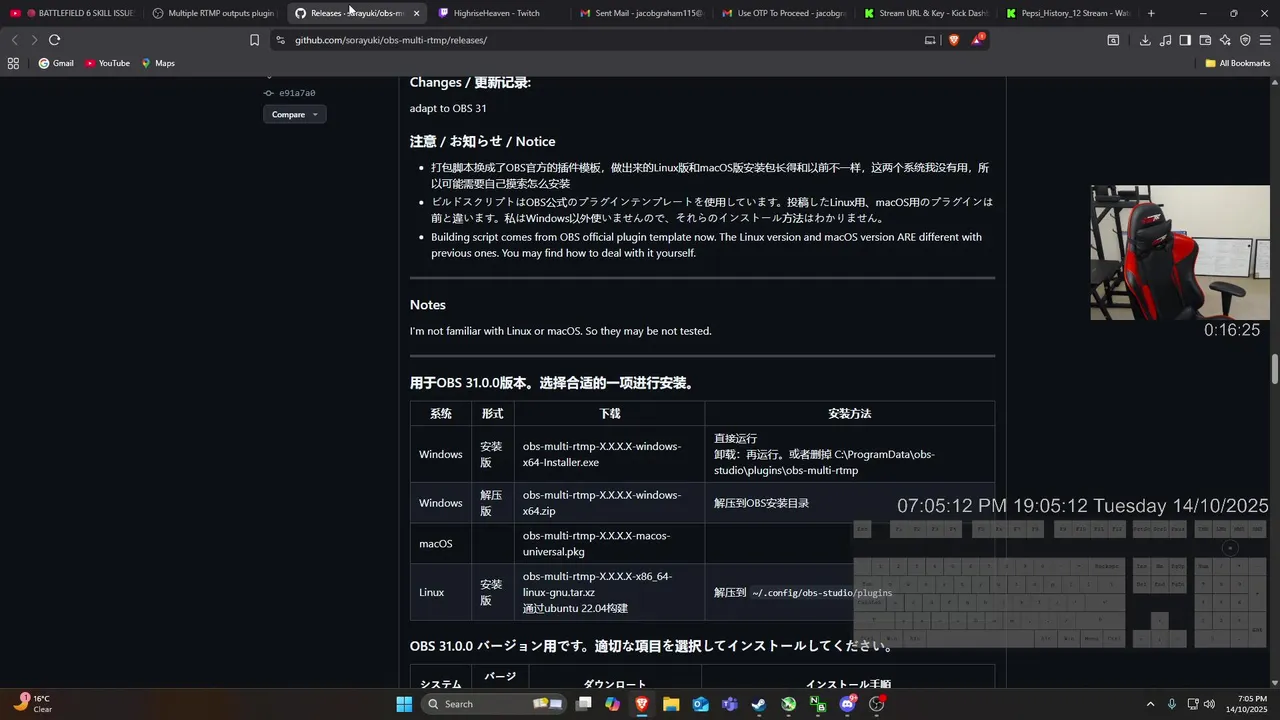Click the '注意 / お知らせ / Notice' heading

tap(482, 142)
